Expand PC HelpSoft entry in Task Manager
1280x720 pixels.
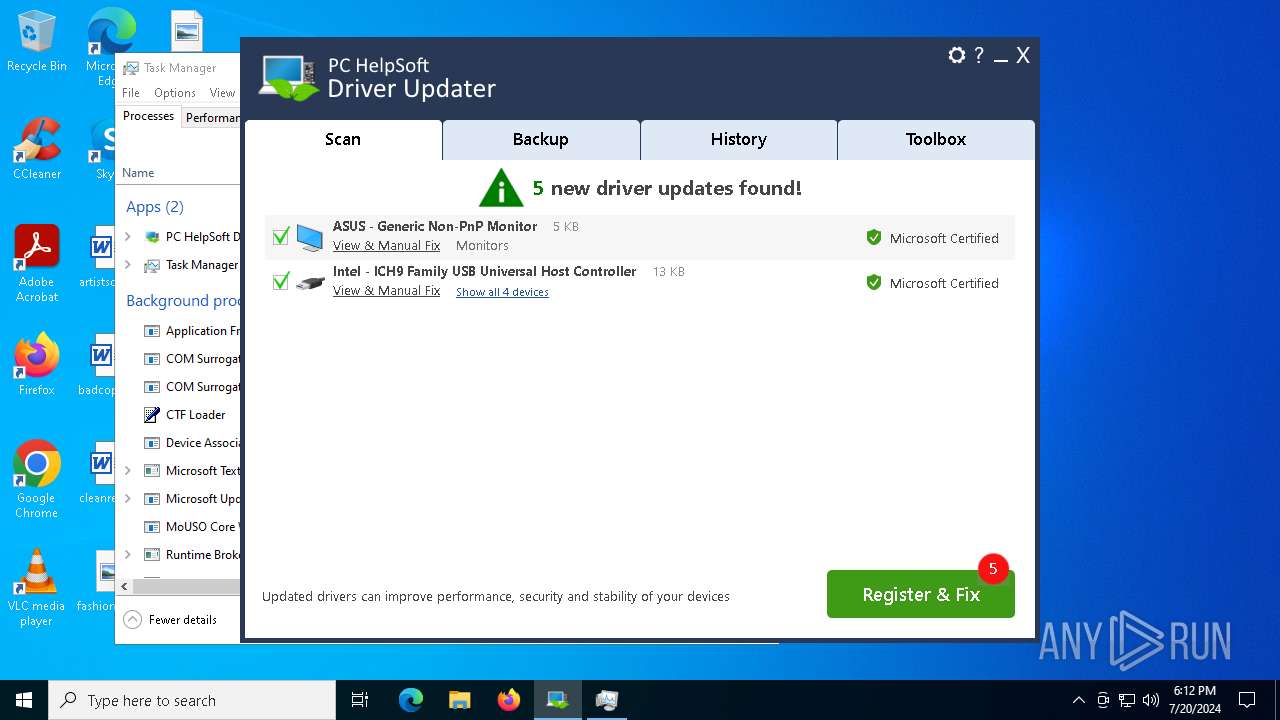[128, 237]
